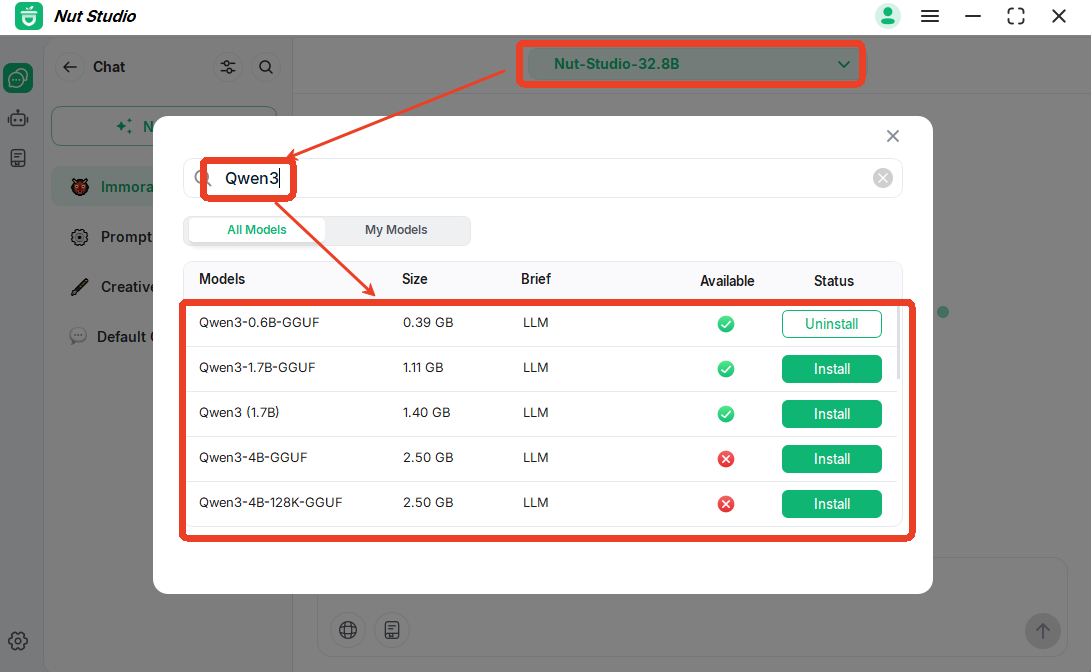The image size is (1091, 672).
Task: Click the Chat panel title
Action: [109, 67]
